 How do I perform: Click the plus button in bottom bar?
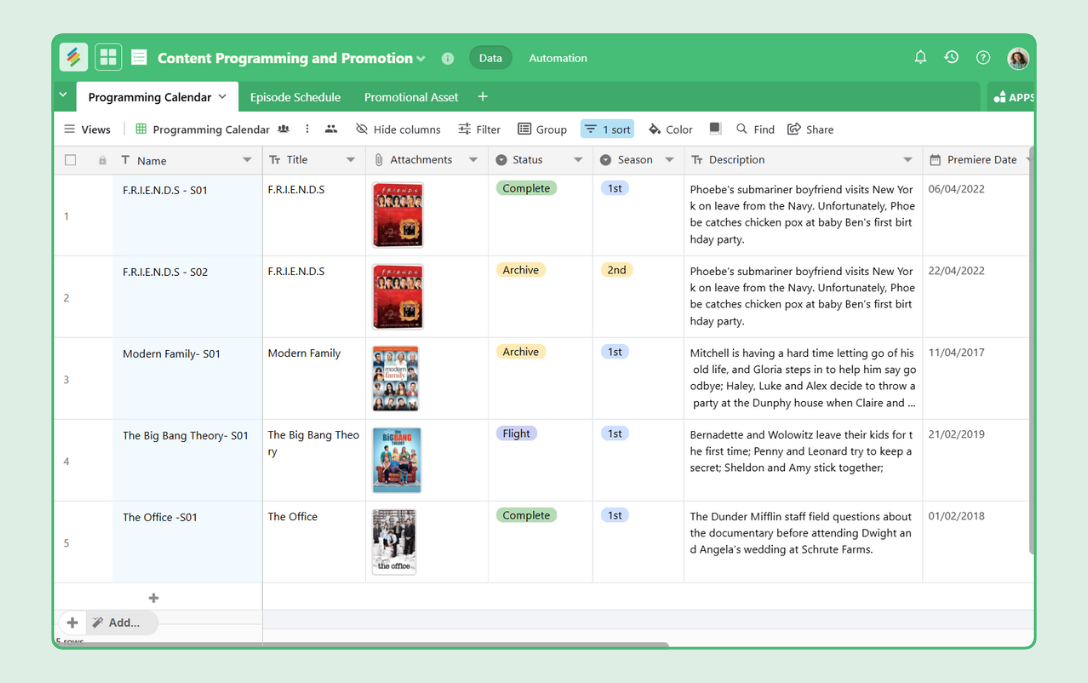point(72,623)
